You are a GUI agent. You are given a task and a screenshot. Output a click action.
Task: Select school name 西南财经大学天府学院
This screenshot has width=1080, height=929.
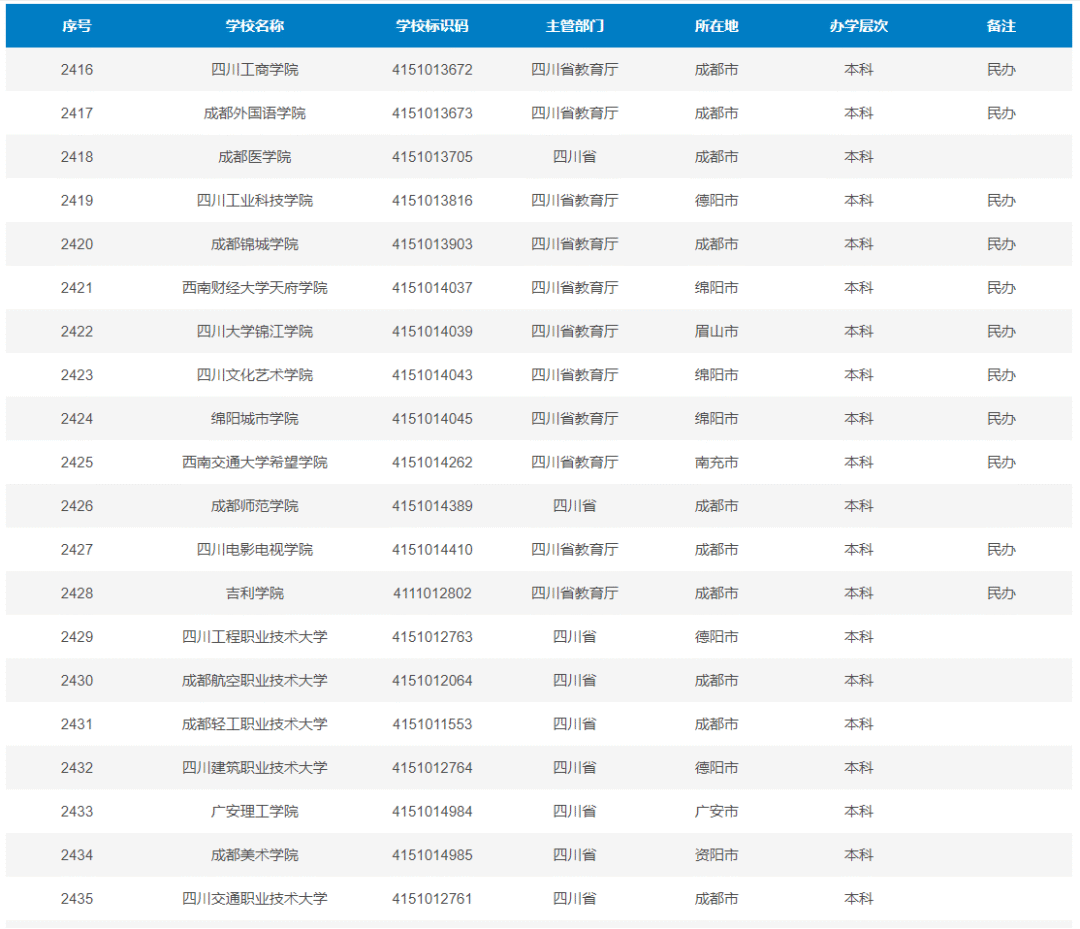[x=255, y=288]
